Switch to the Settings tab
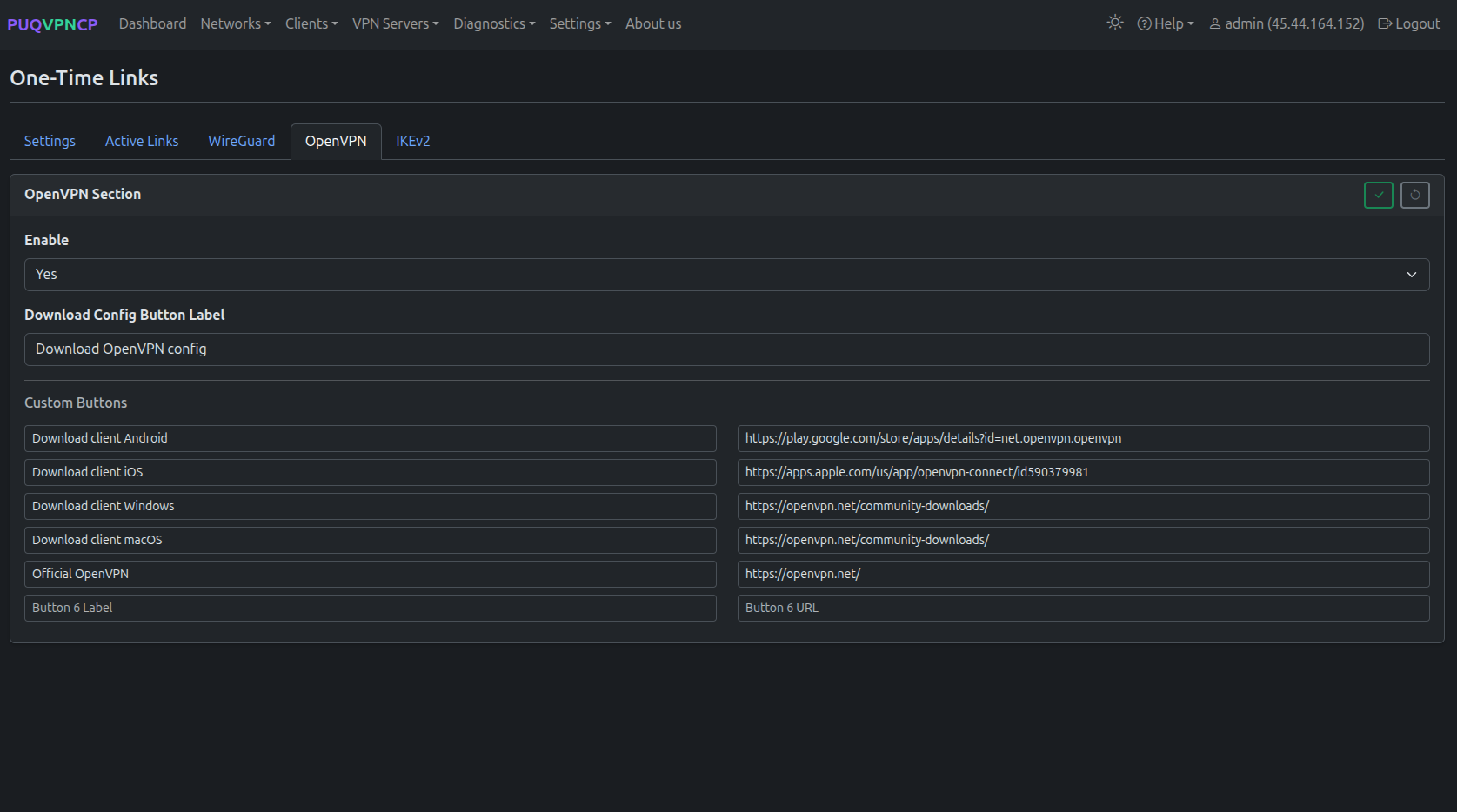The height and width of the screenshot is (812, 1457). (x=50, y=141)
